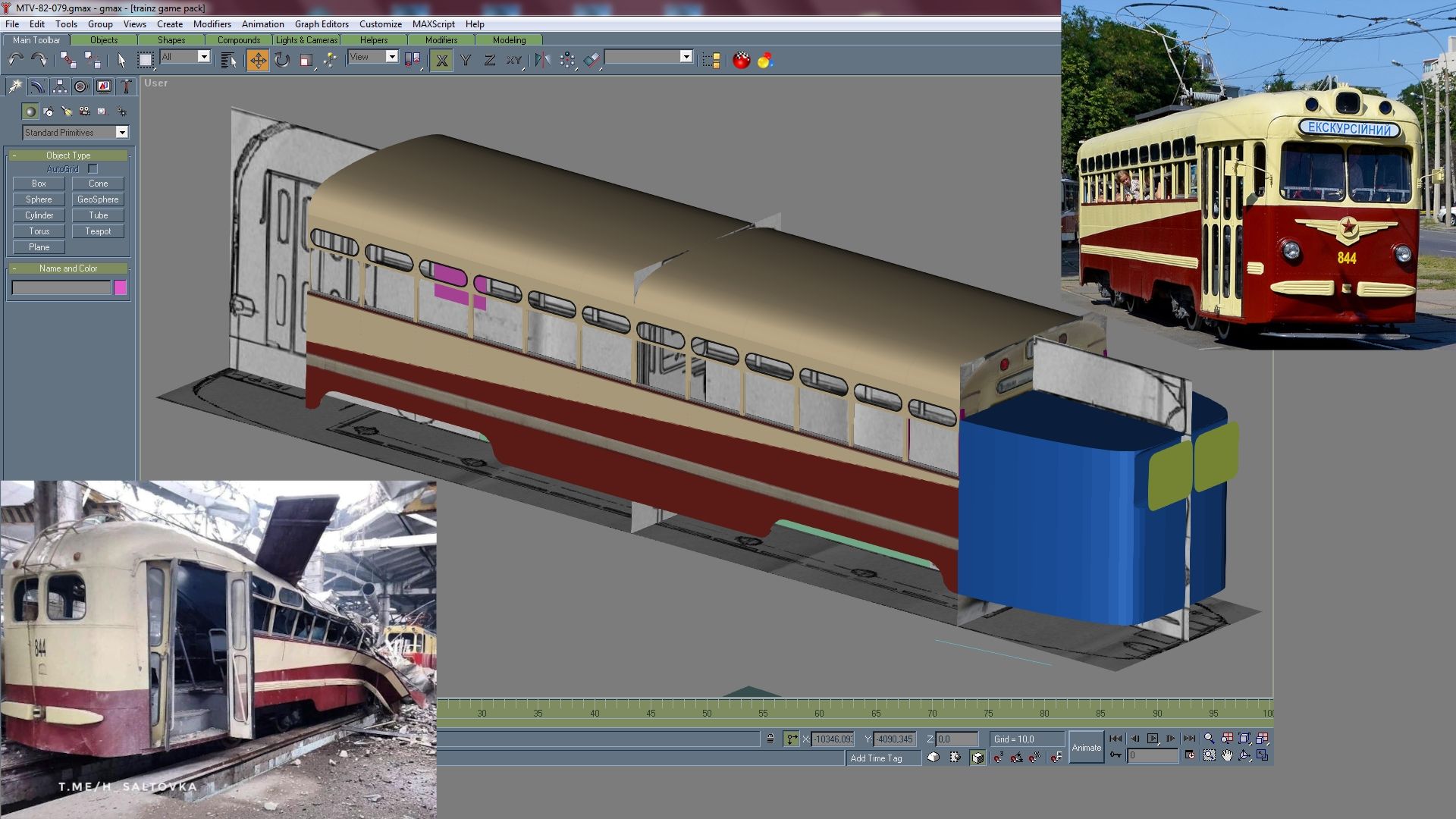The width and height of the screenshot is (1456, 819).
Task: Open the Standard Primitives dropdown
Action: 121,133
